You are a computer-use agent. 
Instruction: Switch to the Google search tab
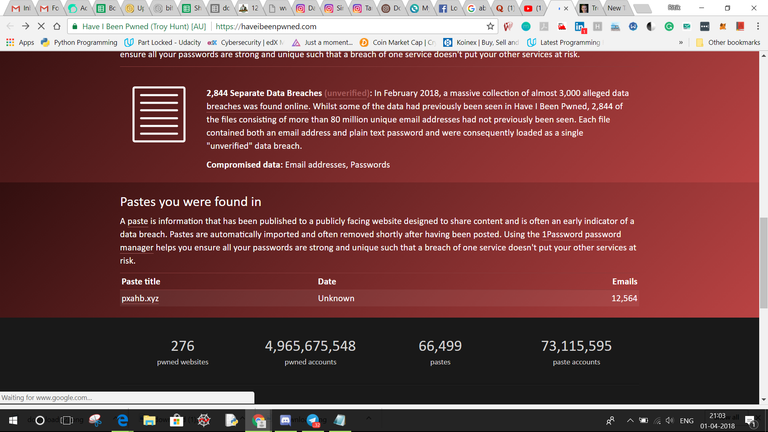point(476,8)
